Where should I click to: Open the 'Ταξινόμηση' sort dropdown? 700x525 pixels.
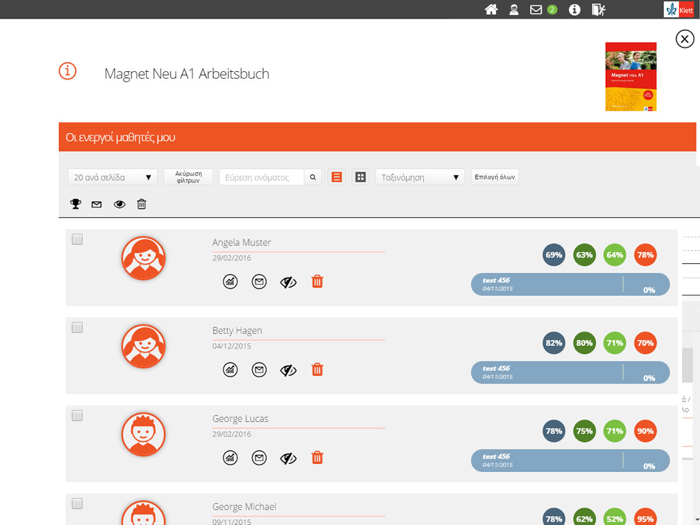(420, 177)
